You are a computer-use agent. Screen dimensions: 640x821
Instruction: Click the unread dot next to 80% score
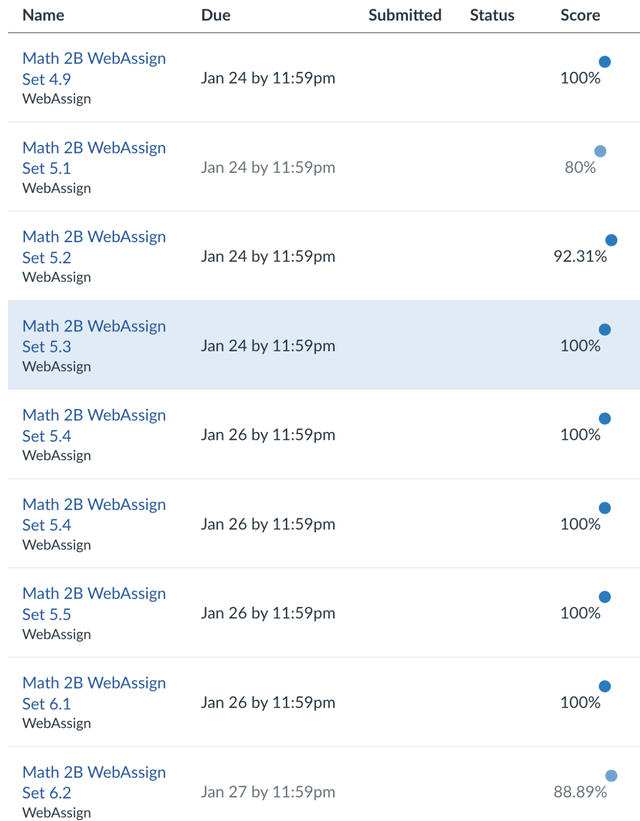tap(600, 152)
